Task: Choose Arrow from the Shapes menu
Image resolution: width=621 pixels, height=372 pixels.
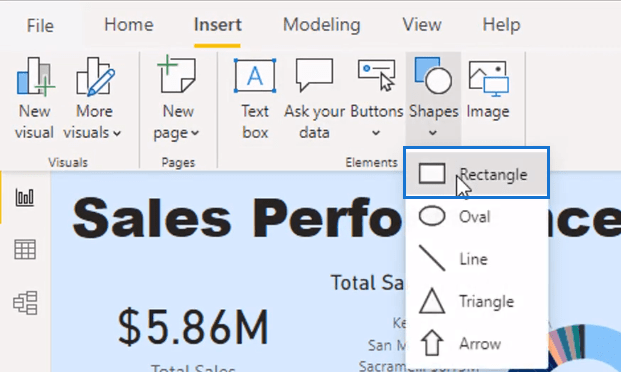Action: click(476, 343)
